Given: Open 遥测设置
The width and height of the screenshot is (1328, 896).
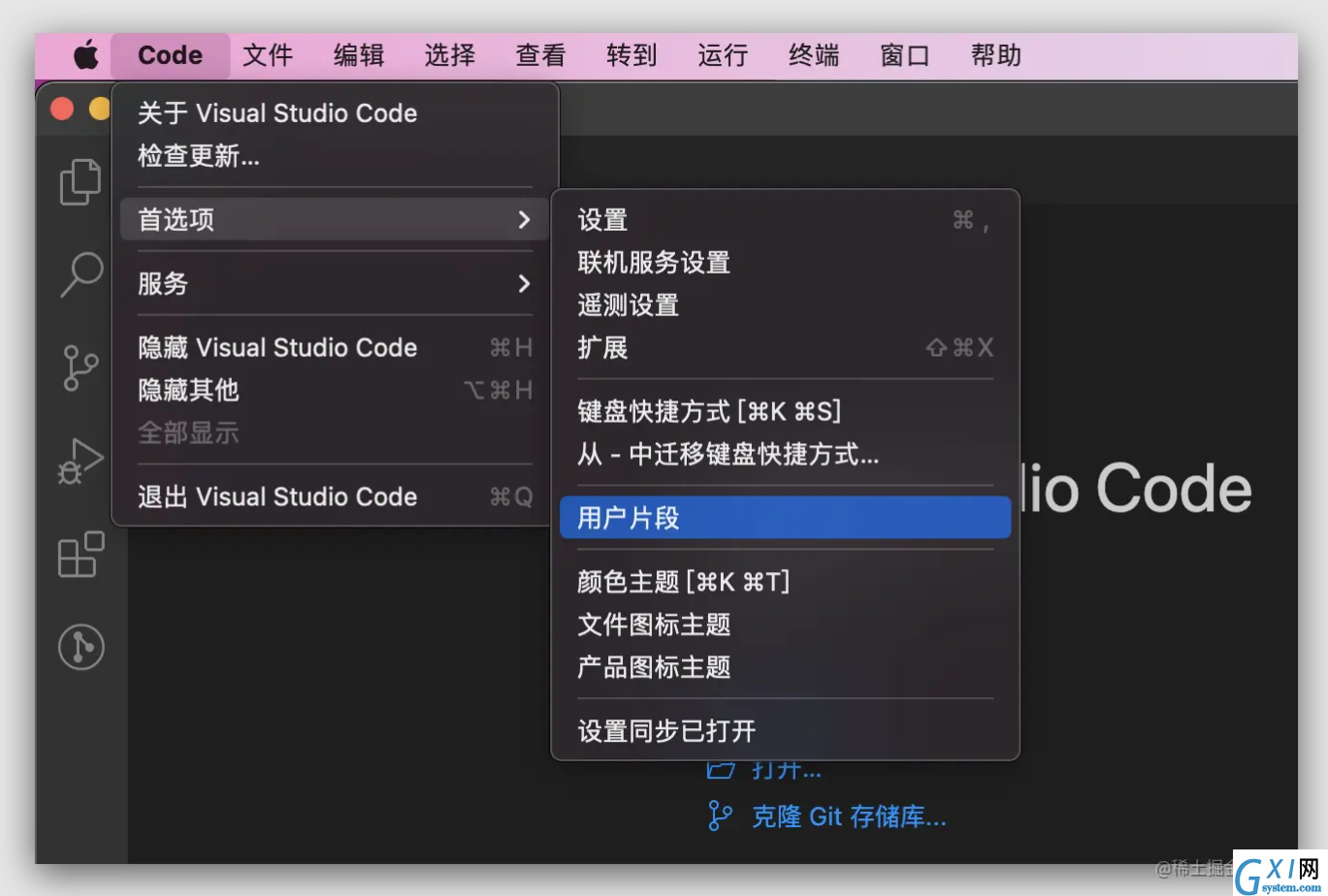Looking at the screenshot, I should (785, 305).
